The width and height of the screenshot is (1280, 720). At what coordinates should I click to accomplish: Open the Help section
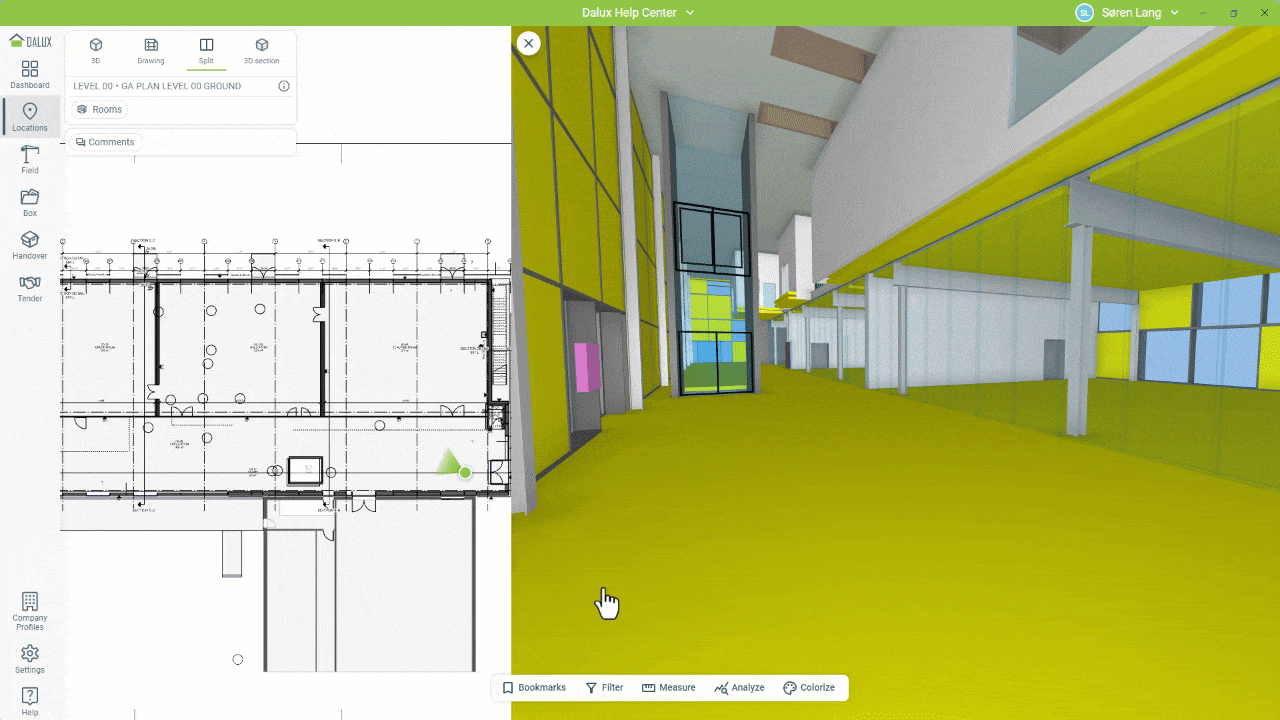click(30, 701)
